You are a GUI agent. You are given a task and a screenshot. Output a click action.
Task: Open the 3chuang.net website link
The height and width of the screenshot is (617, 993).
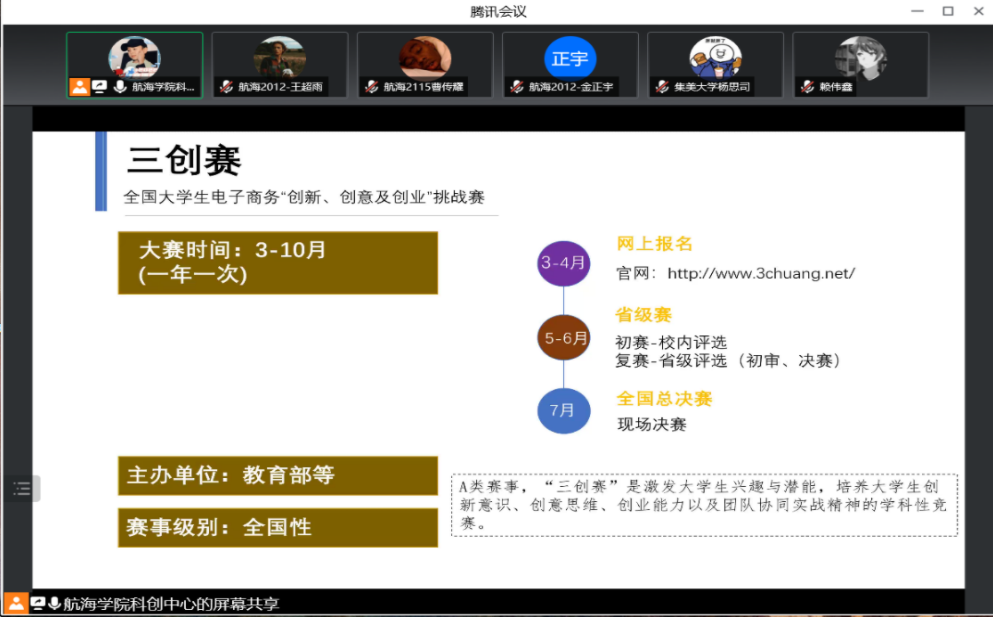point(760,273)
